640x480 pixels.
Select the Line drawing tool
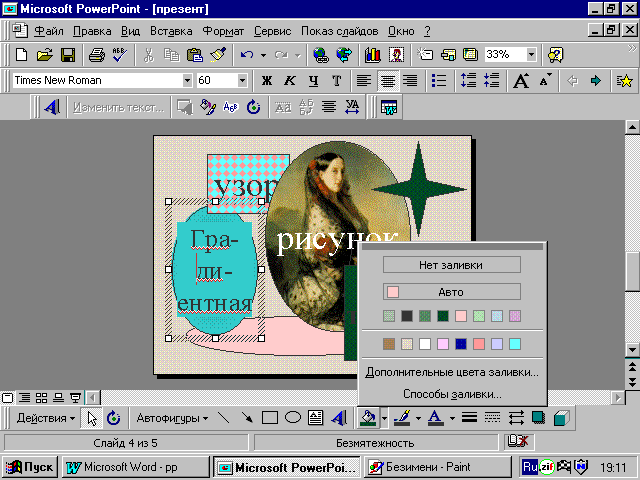[x=224, y=418]
